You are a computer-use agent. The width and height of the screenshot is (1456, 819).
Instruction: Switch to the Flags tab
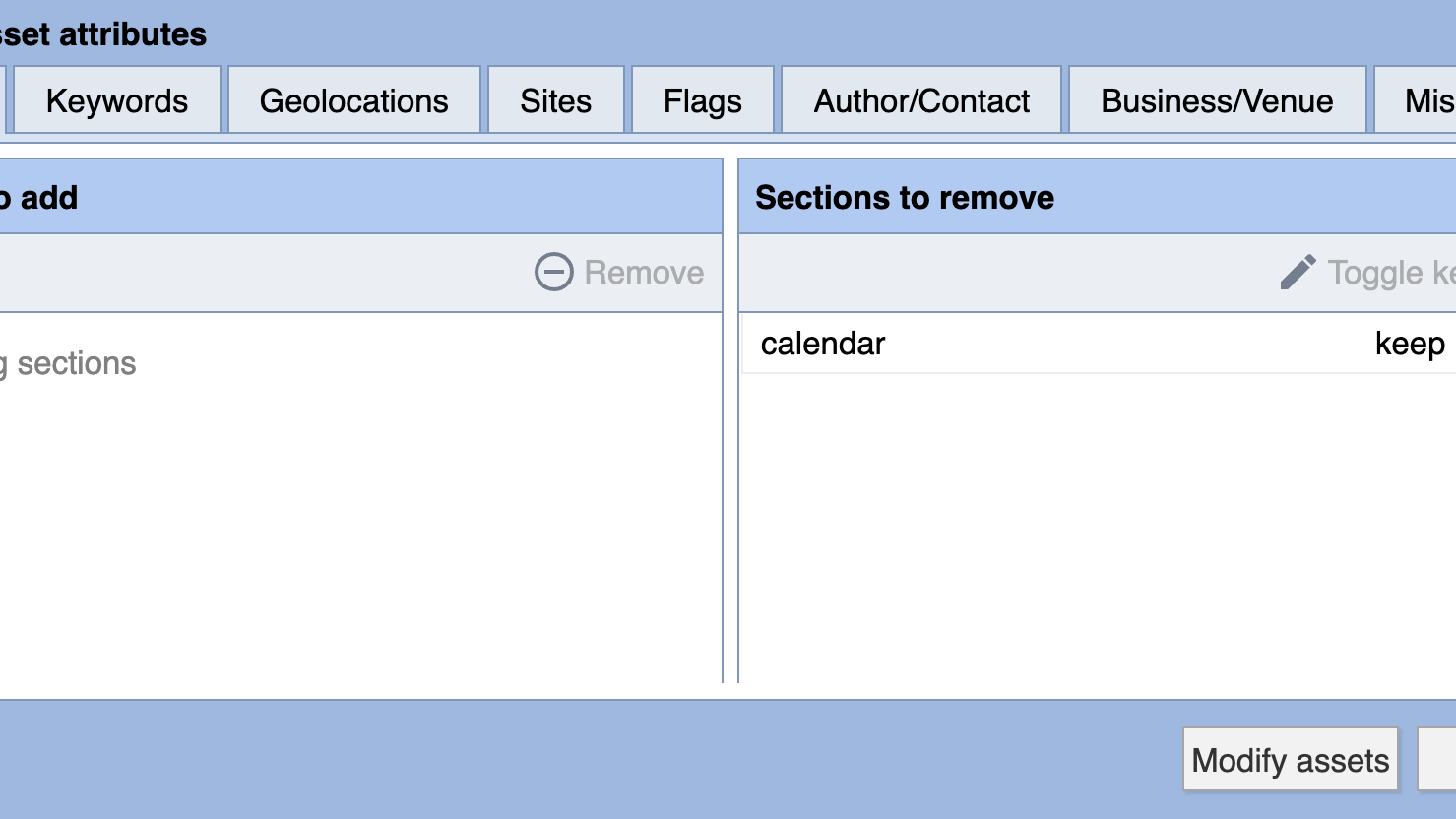701,99
